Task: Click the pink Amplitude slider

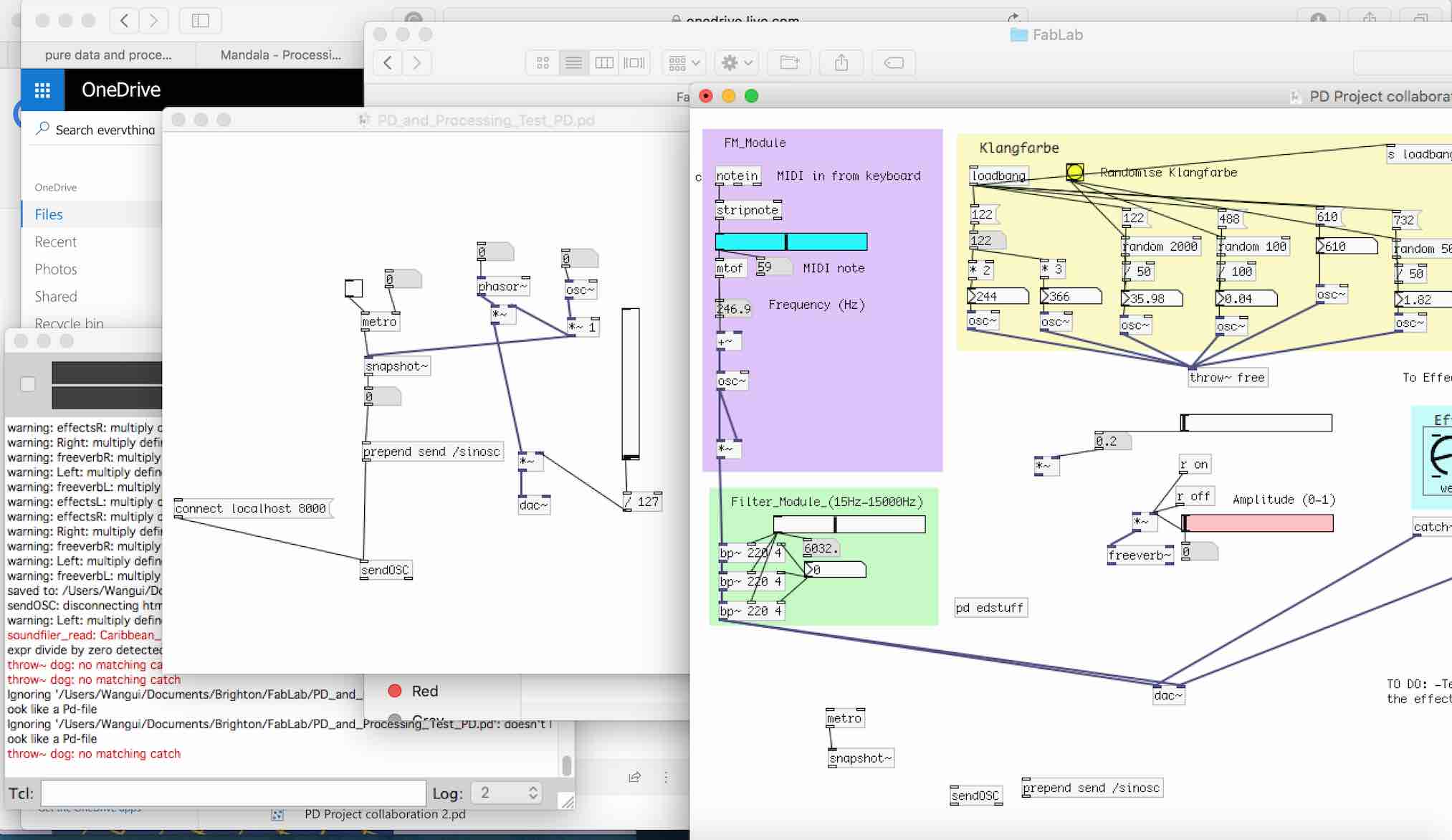Action: pos(1258,524)
